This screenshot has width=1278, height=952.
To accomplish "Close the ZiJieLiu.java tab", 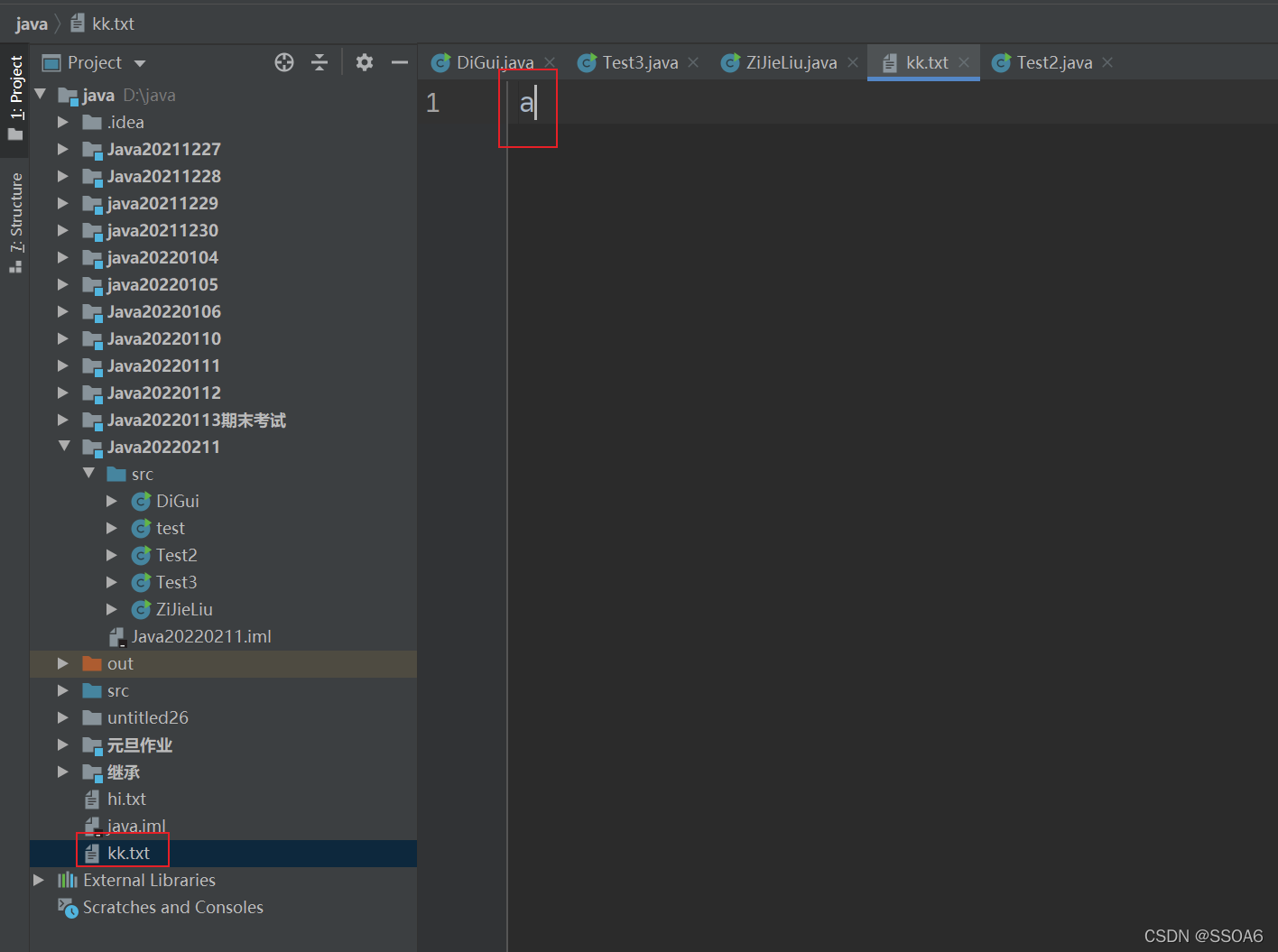I will coord(853,62).
